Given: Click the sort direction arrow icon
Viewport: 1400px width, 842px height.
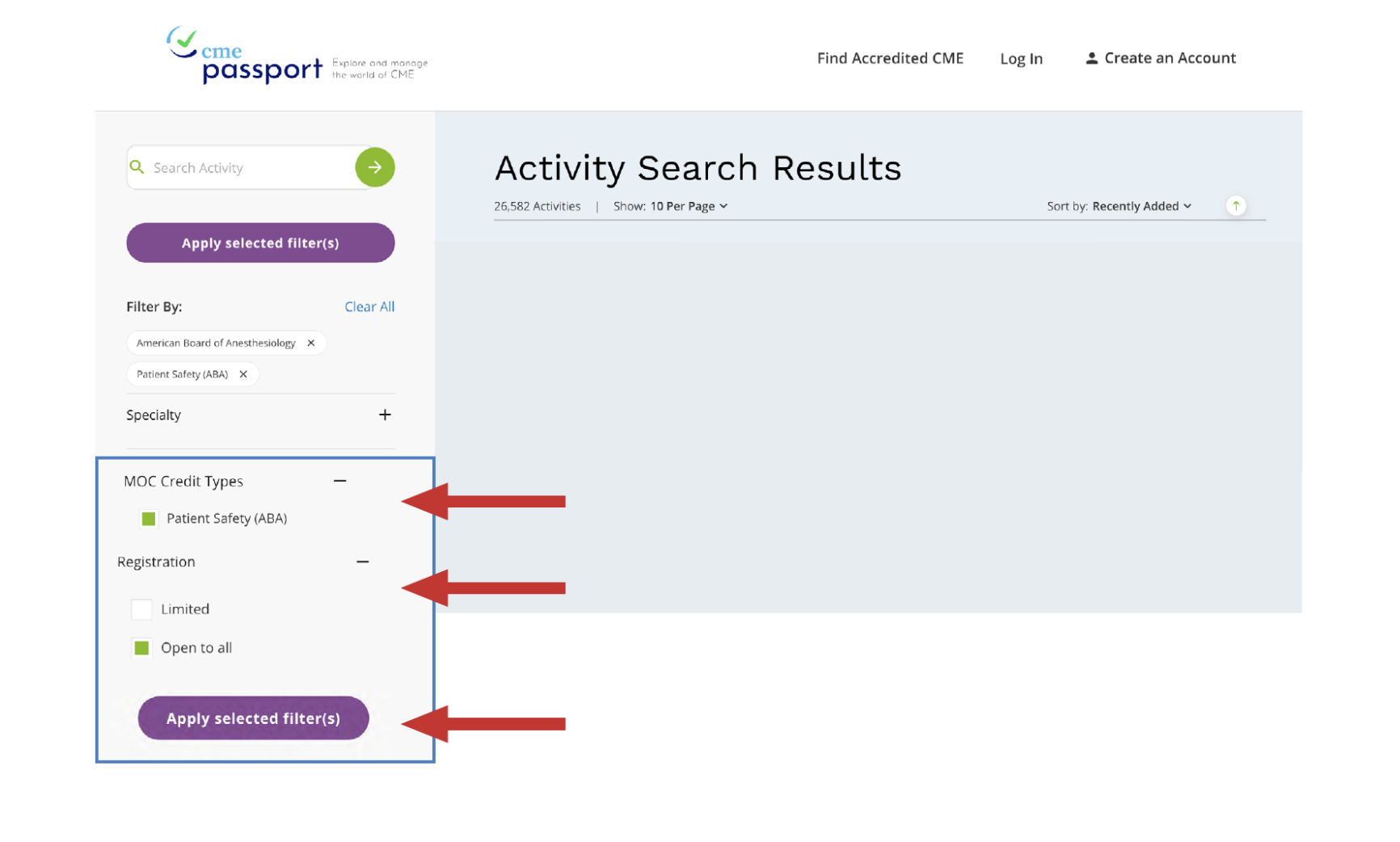Looking at the screenshot, I should click(1235, 206).
